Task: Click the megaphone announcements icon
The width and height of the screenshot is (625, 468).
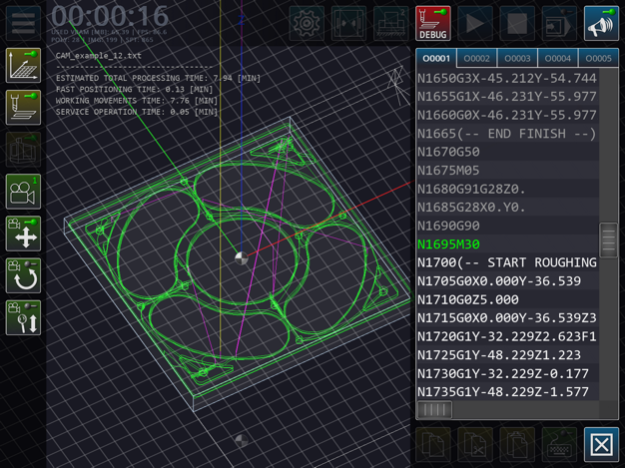Action: (601, 22)
